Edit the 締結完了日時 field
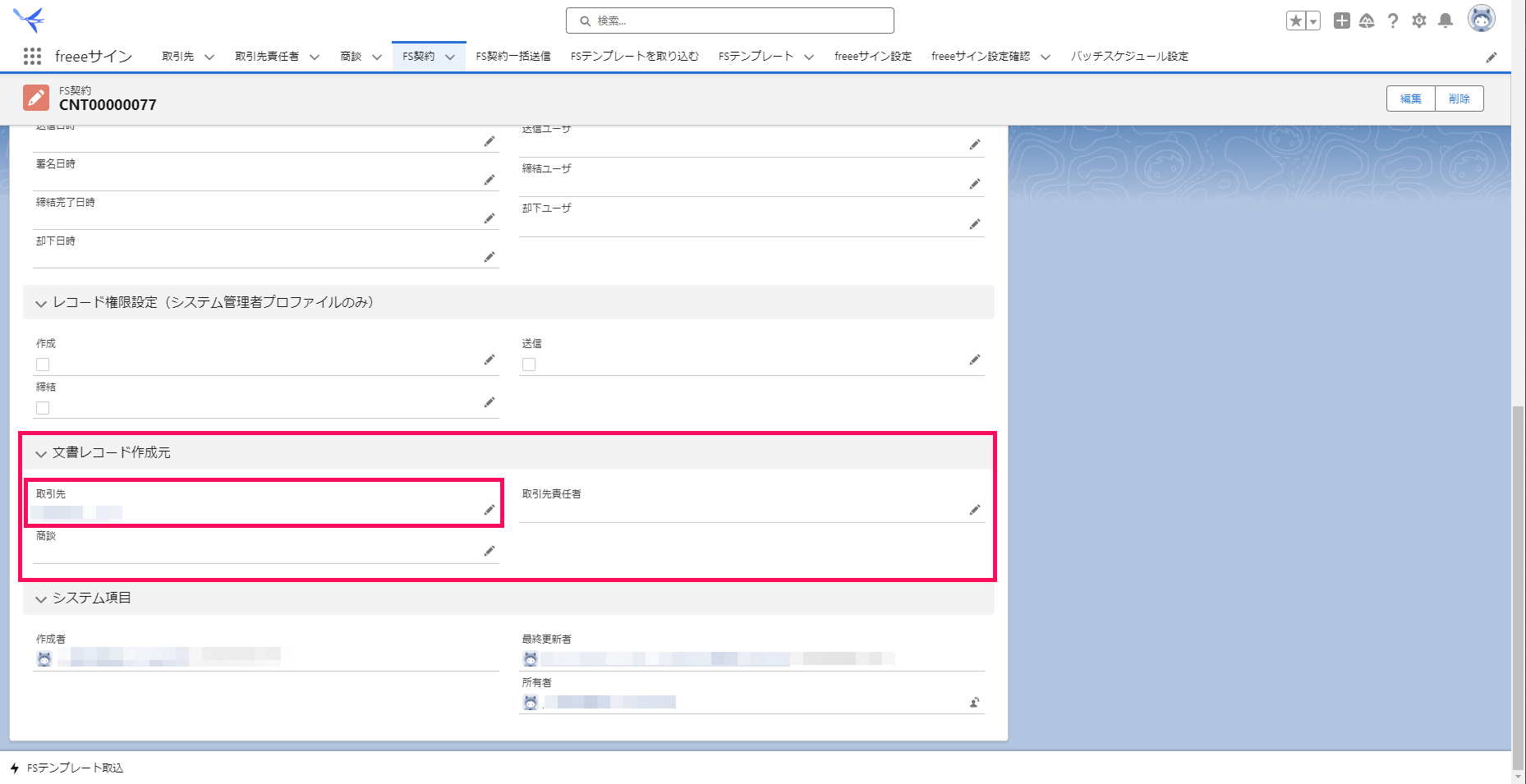The height and width of the screenshot is (784, 1526). point(490,218)
